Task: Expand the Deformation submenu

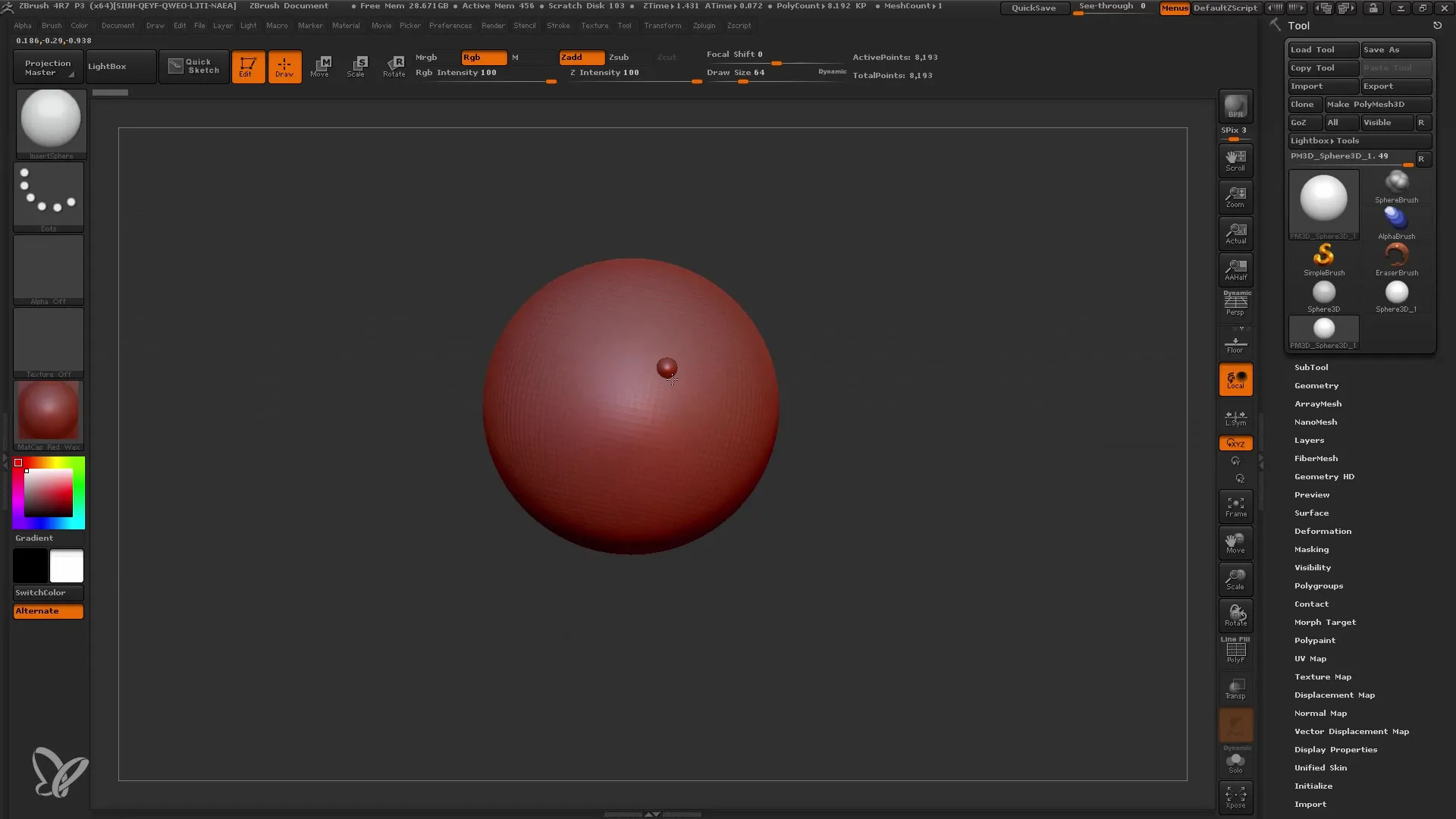Action: pos(1322,530)
